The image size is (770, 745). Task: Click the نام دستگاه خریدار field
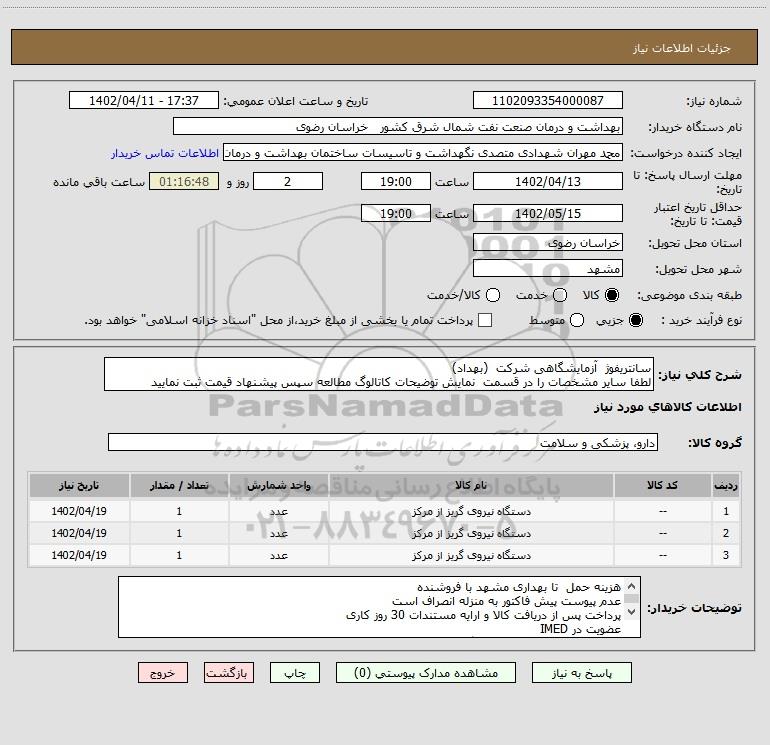(x=398, y=127)
